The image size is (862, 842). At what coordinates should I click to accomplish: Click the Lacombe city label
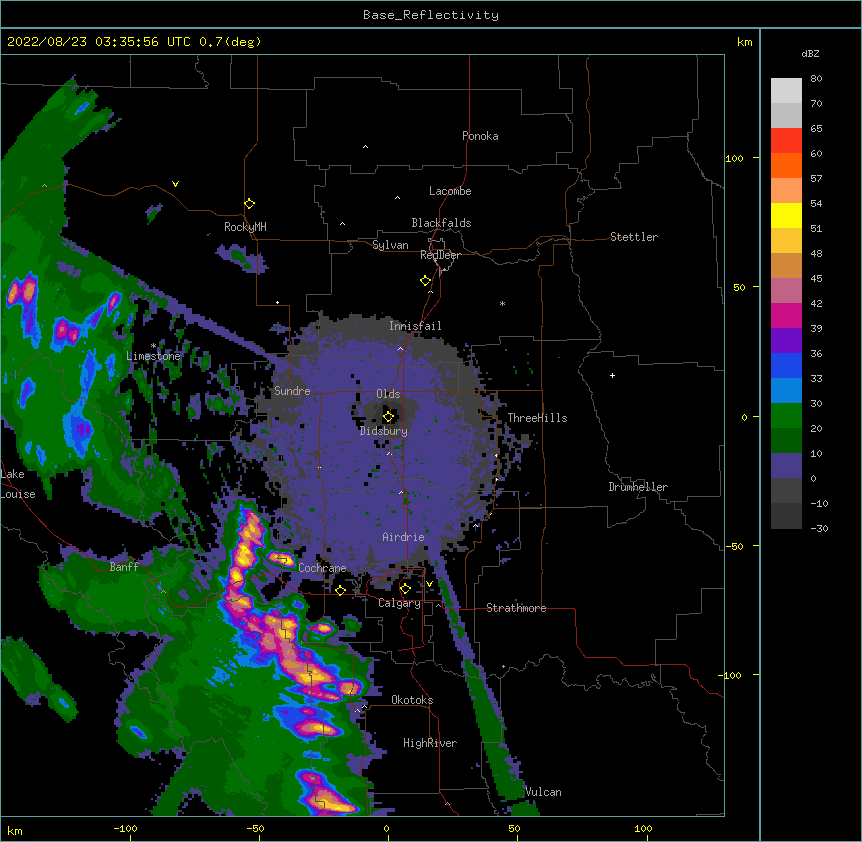[450, 191]
